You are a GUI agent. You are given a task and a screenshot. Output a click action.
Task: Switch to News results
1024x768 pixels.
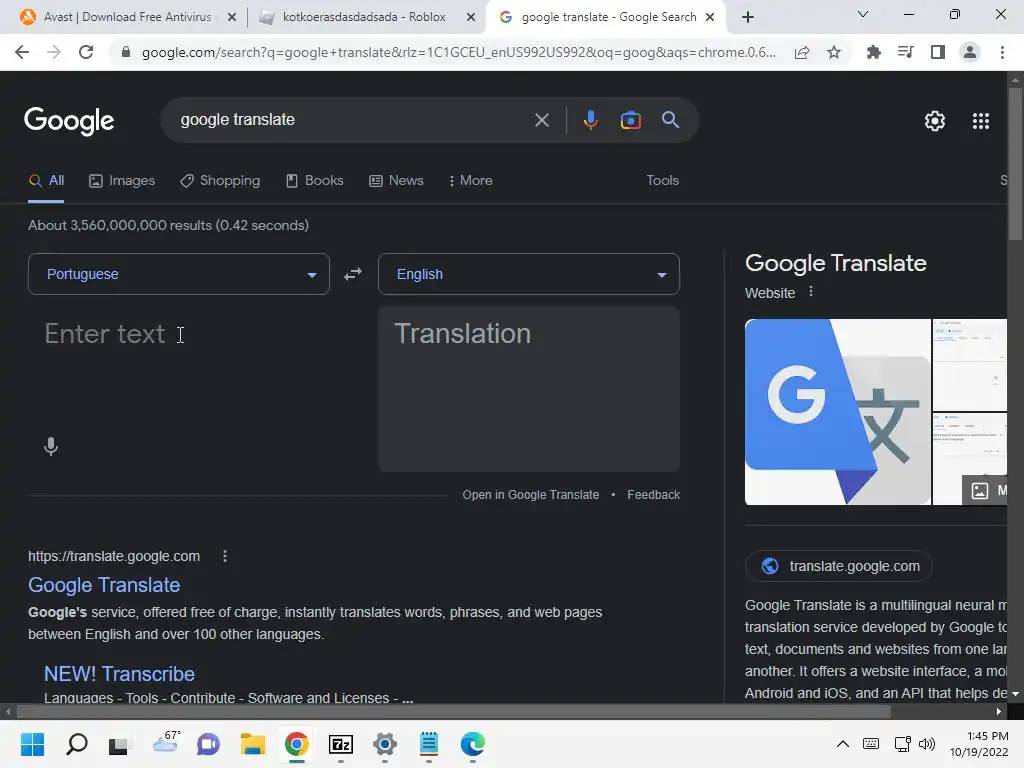(x=396, y=181)
